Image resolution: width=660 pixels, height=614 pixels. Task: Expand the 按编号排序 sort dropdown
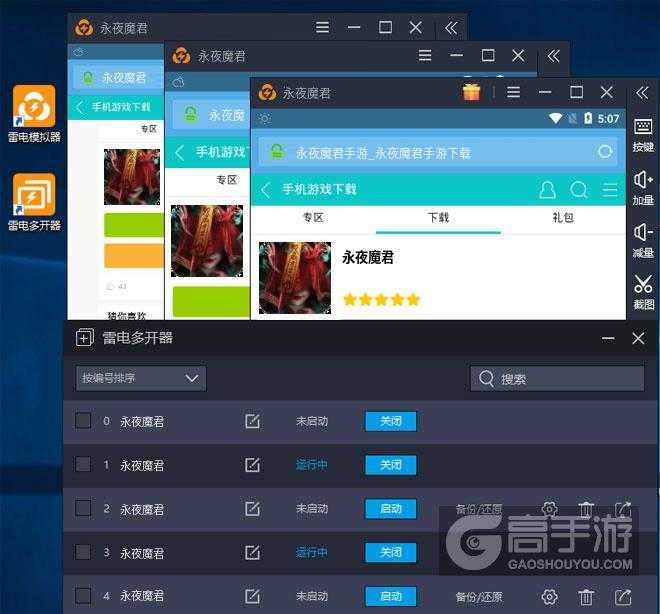(141, 378)
